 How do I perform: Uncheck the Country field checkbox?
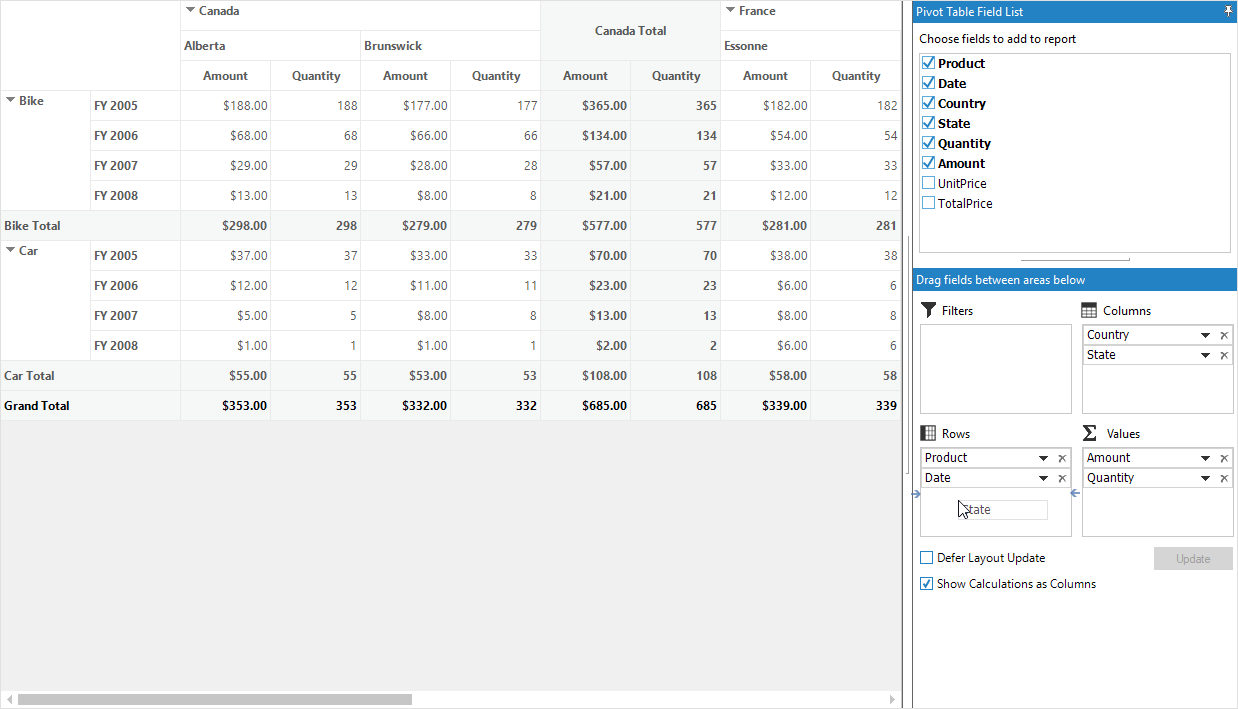(x=928, y=103)
